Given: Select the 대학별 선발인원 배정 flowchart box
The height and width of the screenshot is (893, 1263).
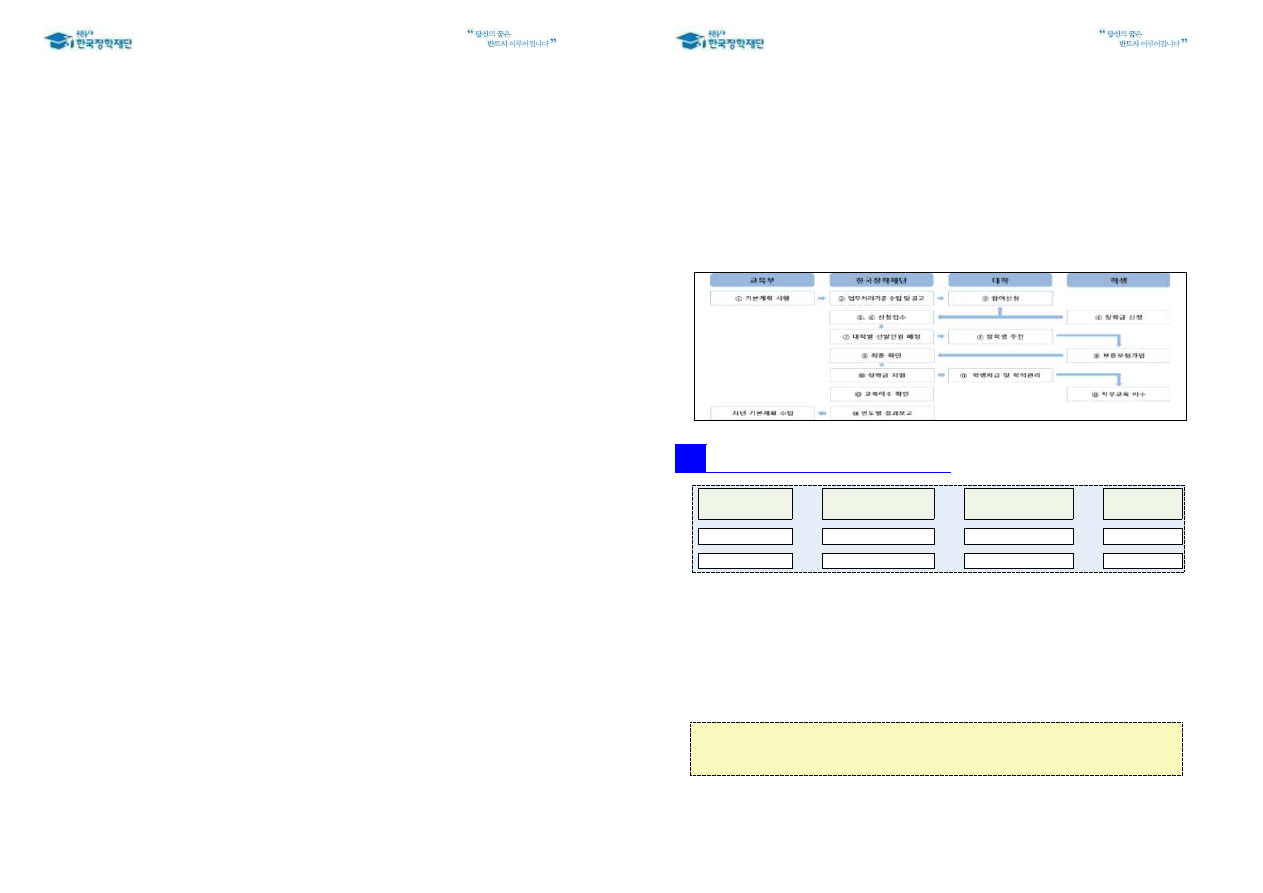Looking at the screenshot, I should pyautogui.click(x=881, y=336).
